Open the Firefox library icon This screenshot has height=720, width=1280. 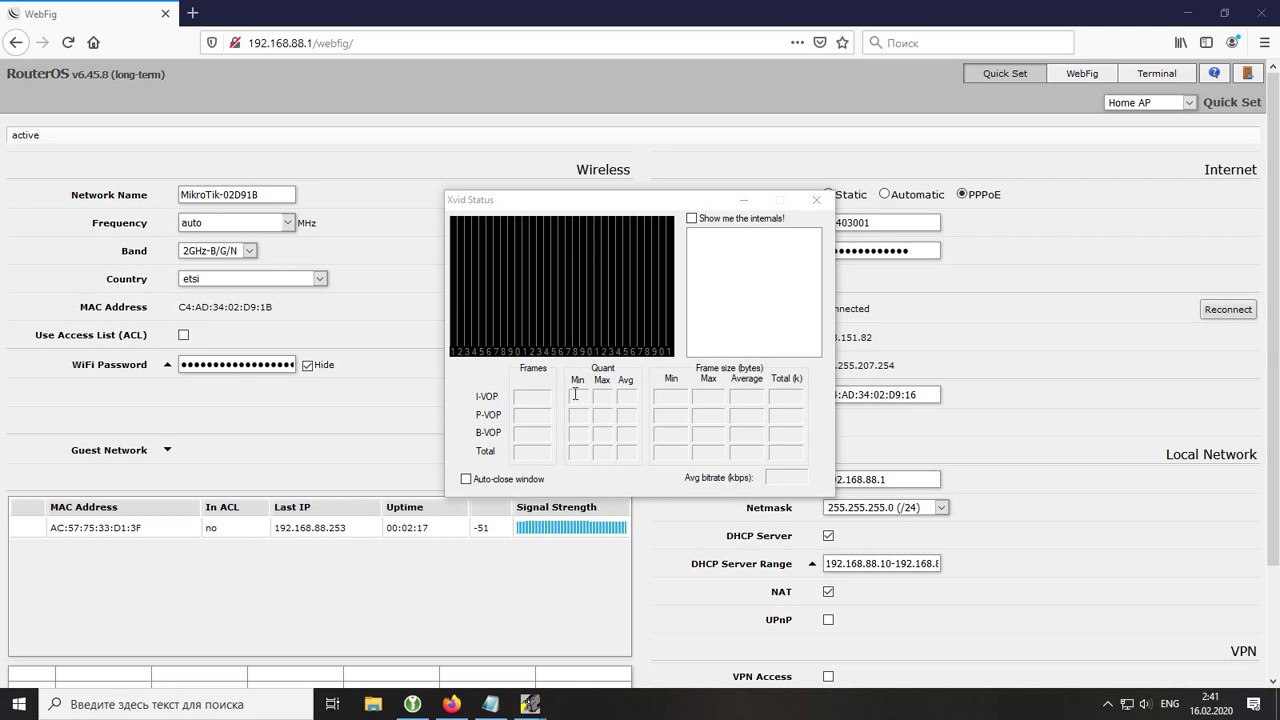tap(1181, 43)
